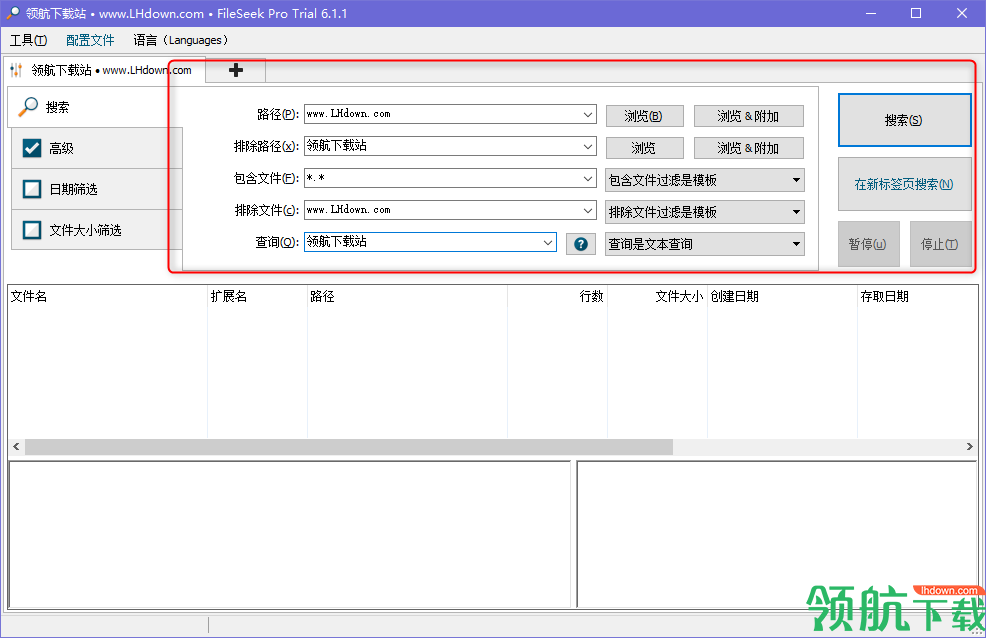Enable the 日期筛选 checkbox
Viewport: 986px width, 638px height.
32,189
